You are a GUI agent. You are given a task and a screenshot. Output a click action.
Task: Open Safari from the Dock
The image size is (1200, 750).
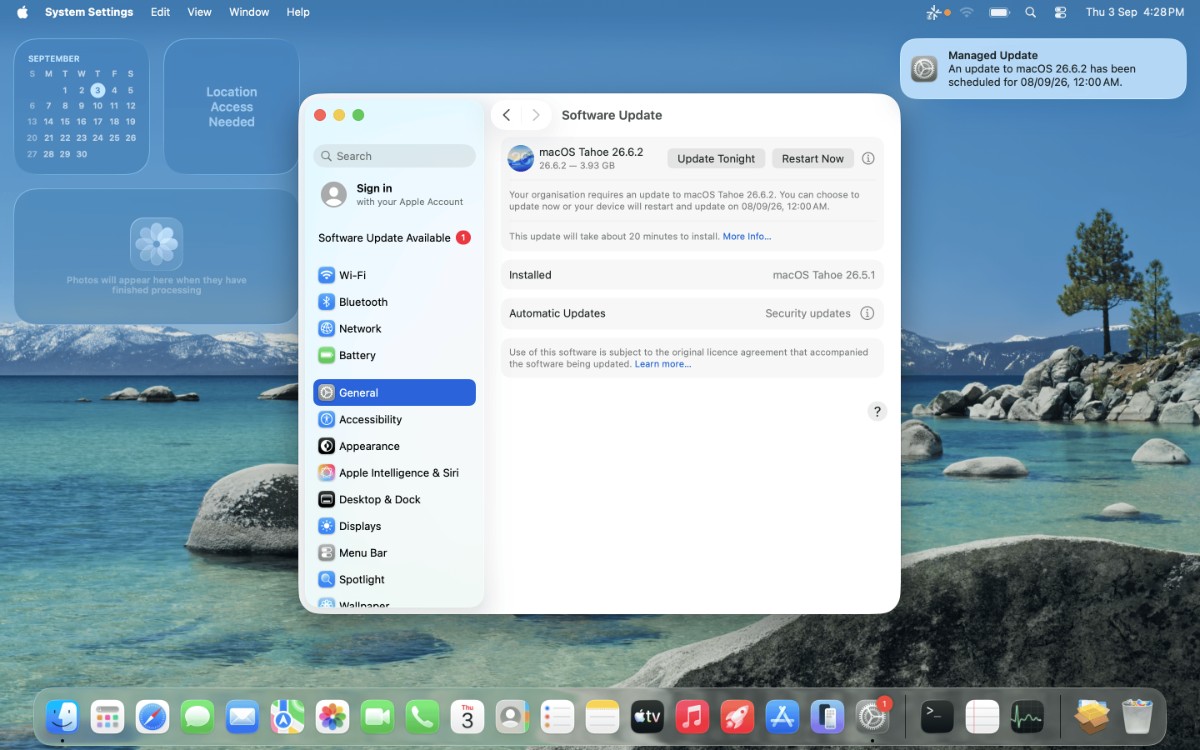pos(152,717)
